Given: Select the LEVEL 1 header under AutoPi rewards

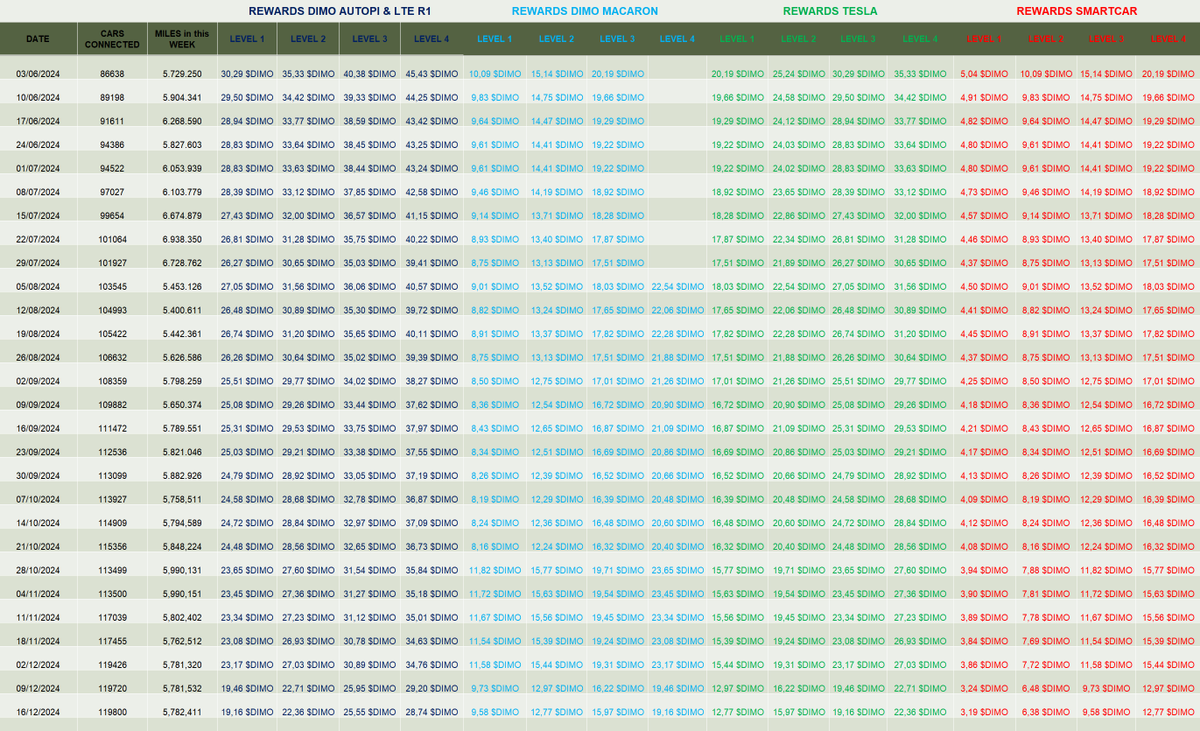Looking at the screenshot, I should pos(248,39).
